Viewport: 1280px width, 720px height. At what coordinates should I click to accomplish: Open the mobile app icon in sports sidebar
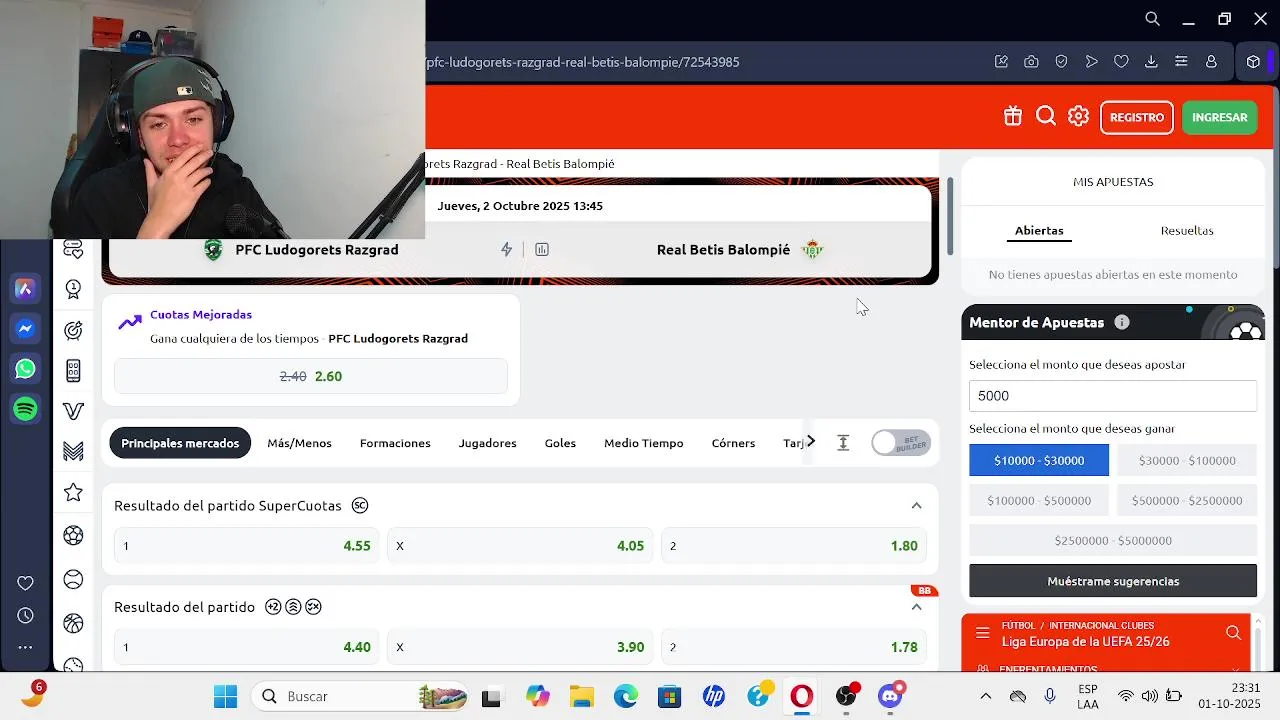pos(73,371)
